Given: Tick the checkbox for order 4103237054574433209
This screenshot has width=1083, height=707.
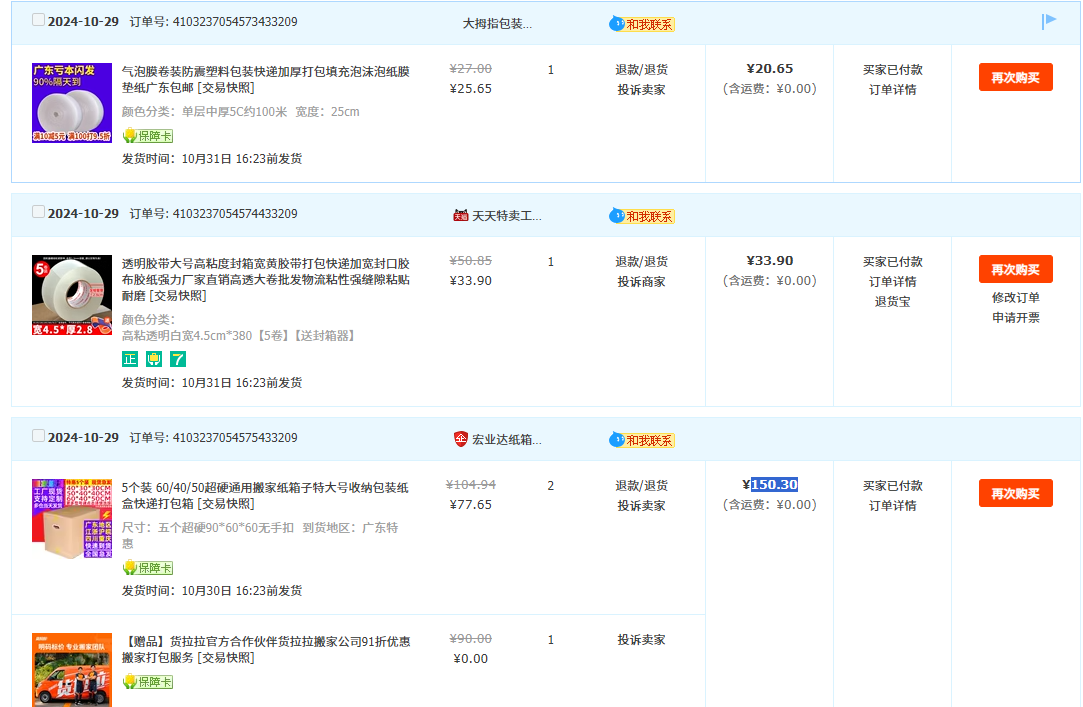Looking at the screenshot, I should pos(38,212).
